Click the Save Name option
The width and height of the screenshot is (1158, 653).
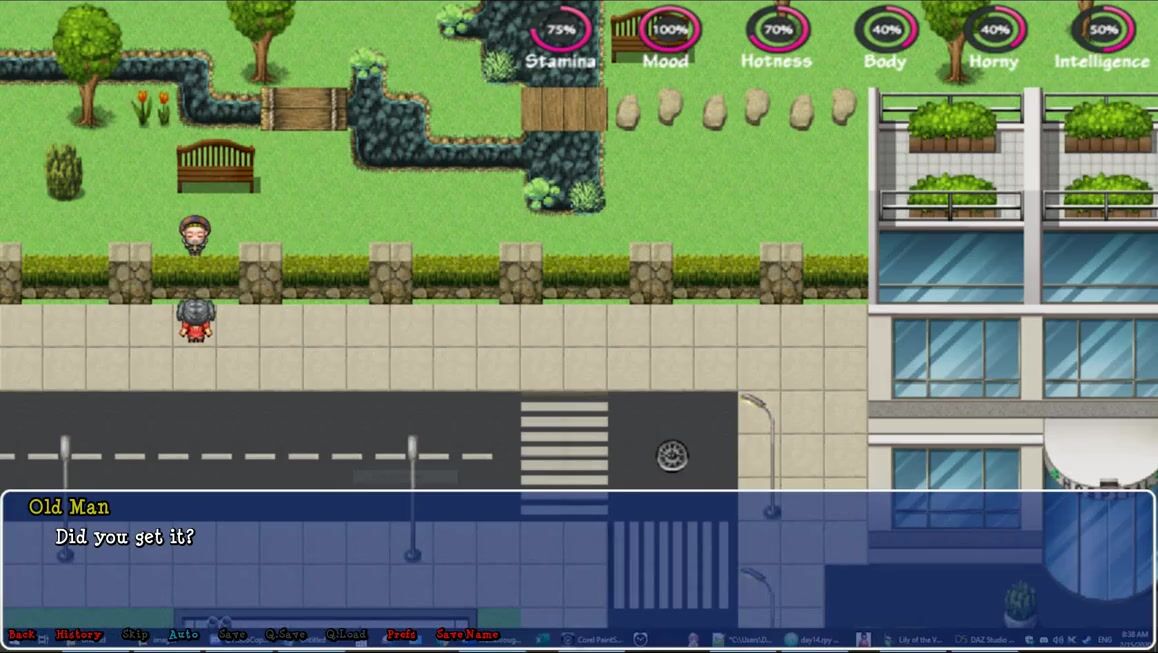[467, 635]
